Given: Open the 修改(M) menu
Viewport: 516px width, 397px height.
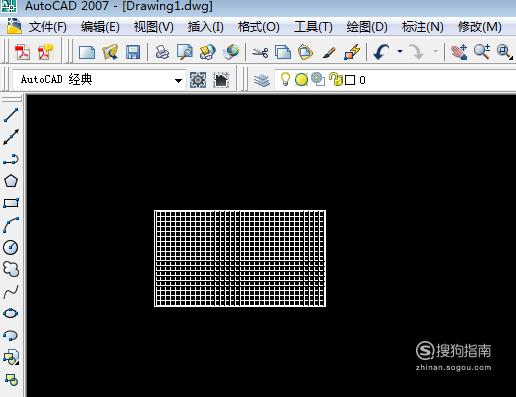Looking at the screenshot, I should [x=480, y=27].
